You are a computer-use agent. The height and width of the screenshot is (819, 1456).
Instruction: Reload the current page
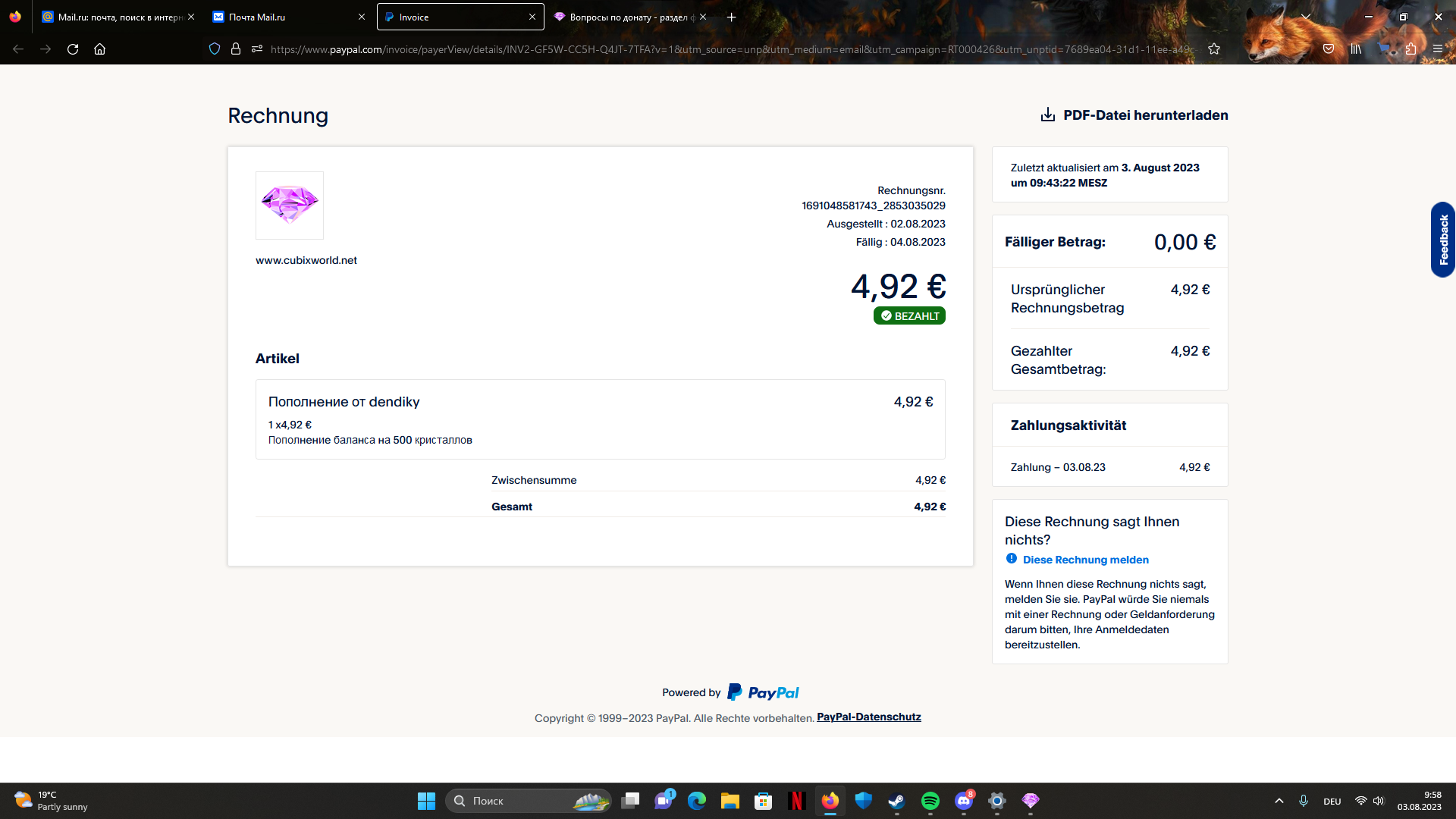click(x=73, y=49)
